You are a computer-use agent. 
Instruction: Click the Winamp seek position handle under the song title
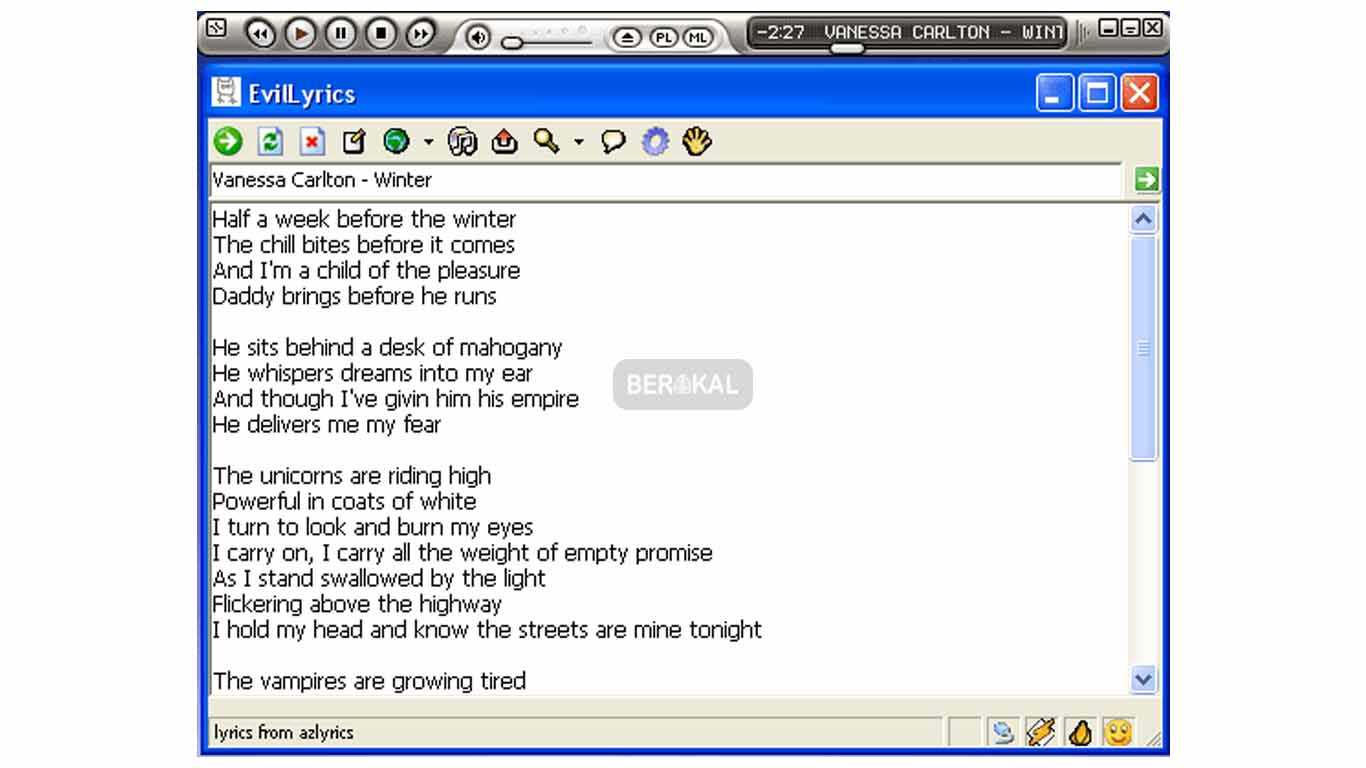(x=847, y=48)
